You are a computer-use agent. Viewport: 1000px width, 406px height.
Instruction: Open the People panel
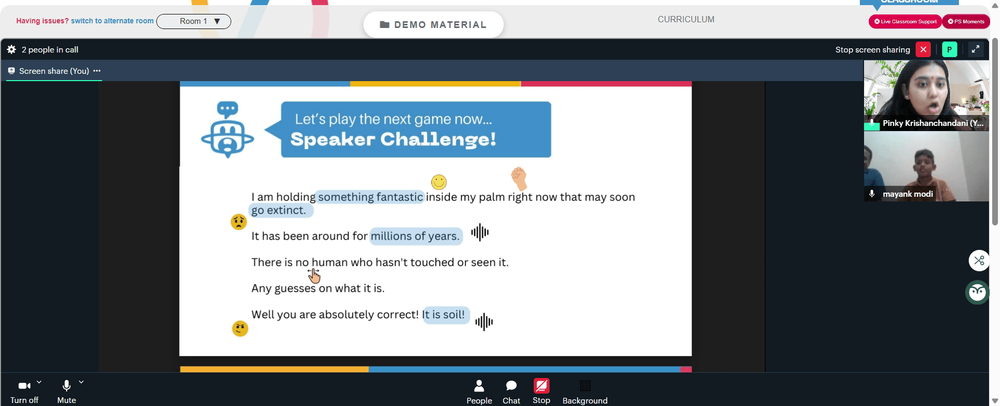[479, 391]
